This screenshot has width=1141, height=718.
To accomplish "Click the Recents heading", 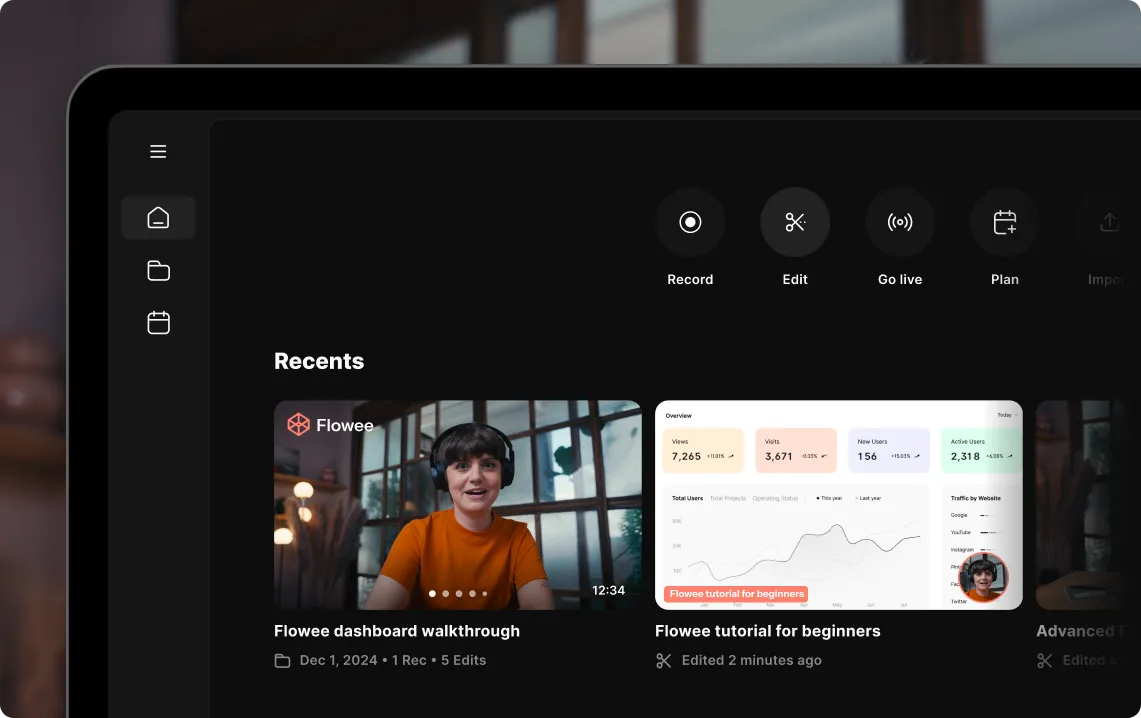I will click(x=319, y=361).
